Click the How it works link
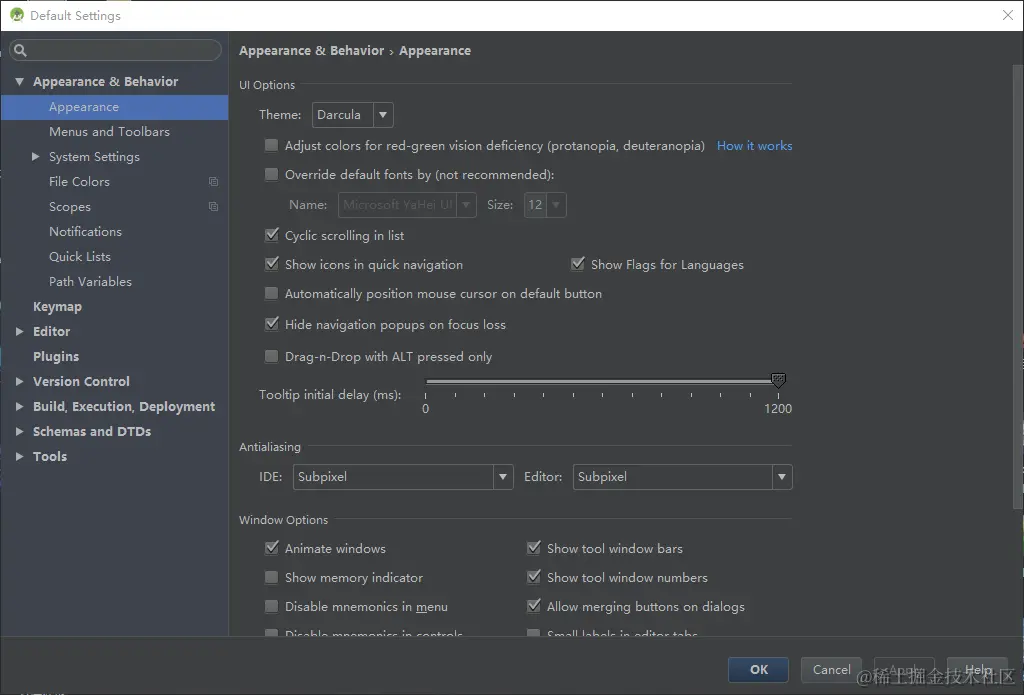The height and width of the screenshot is (695, 1024). [x=754, y=146]
